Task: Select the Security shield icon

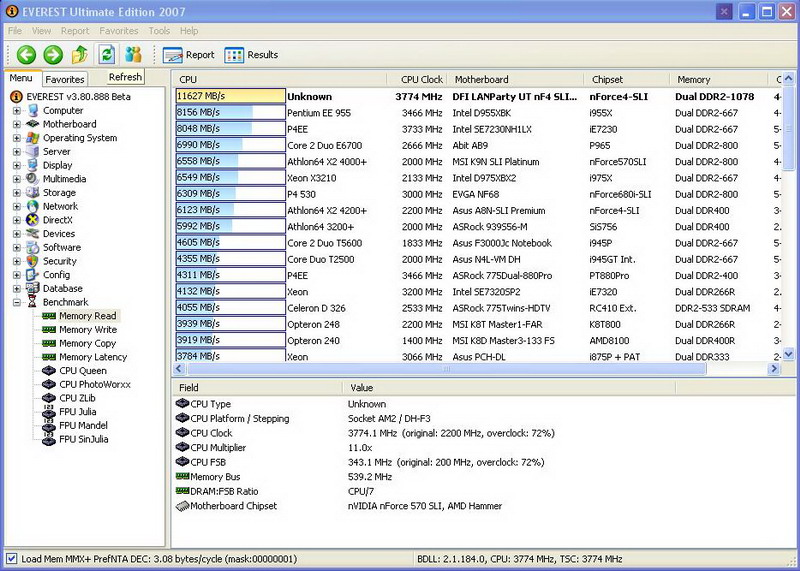Action: click(x=33, y=261)
